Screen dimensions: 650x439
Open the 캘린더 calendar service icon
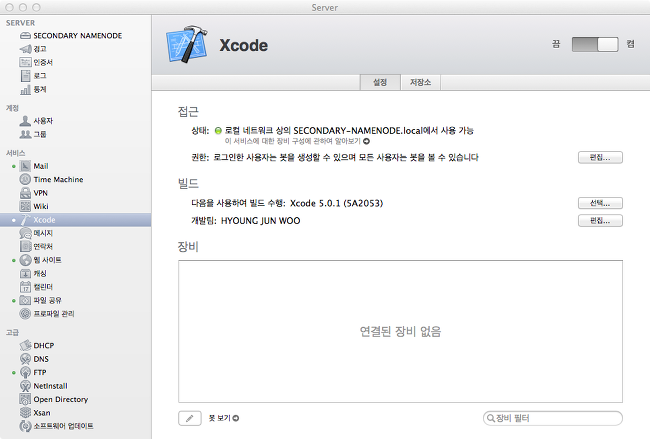point(25,286)
